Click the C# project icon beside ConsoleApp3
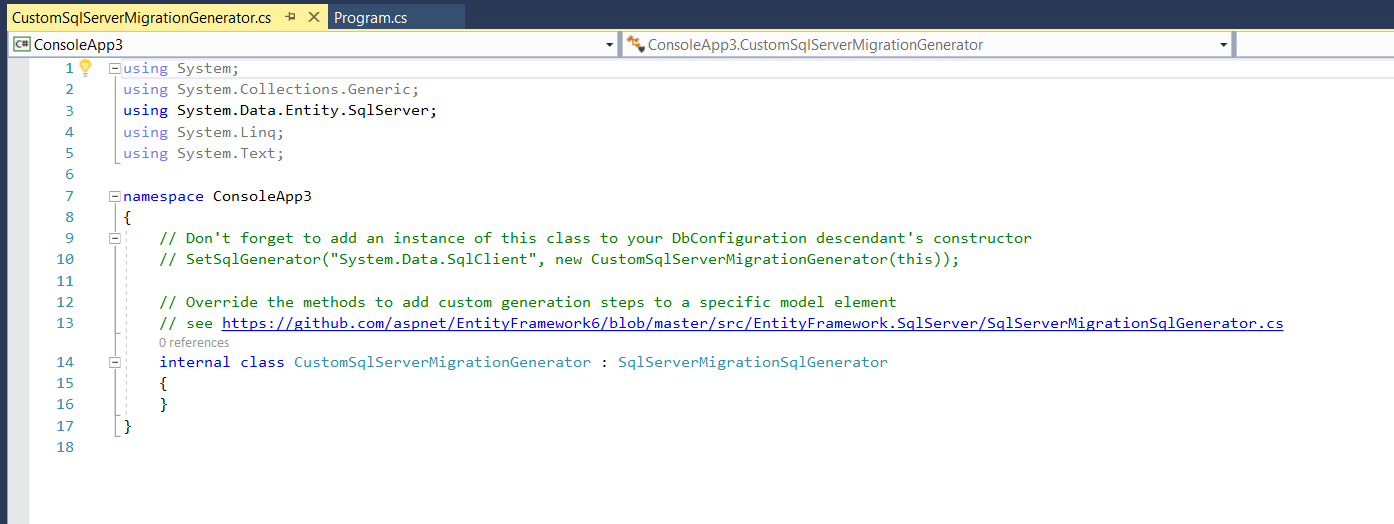This screenshot has height=524, width=1394. point(22,44)
